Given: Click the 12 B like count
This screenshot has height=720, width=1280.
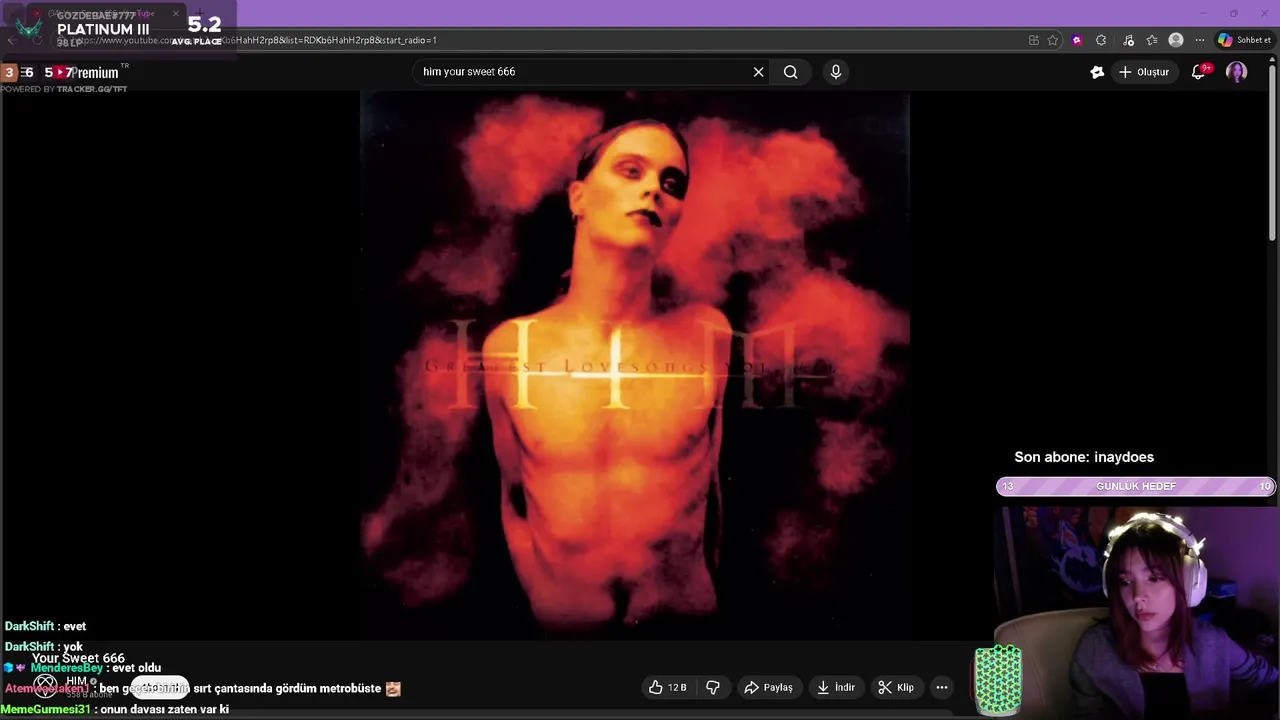Looking at the screenshot, I should [x=677, y=687].
